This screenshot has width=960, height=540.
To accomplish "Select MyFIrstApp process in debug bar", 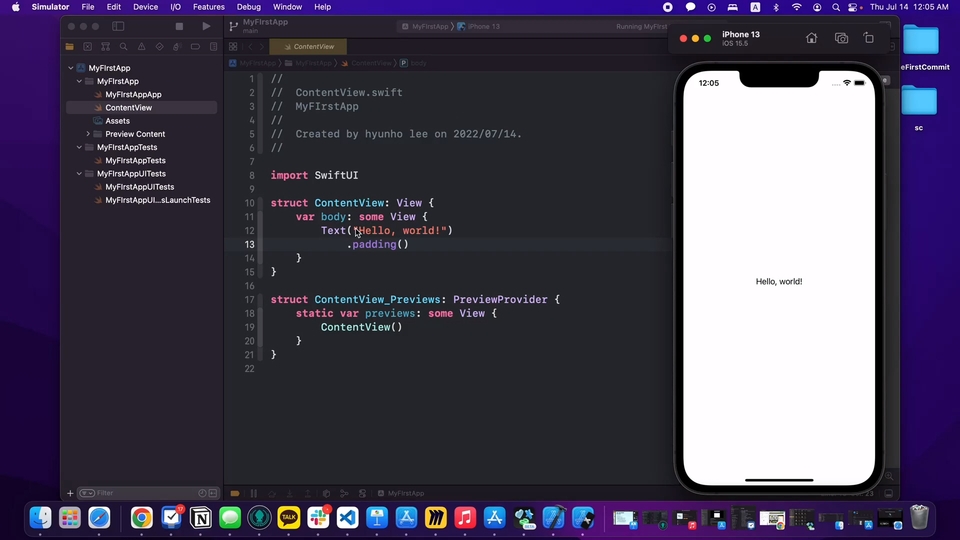I will pos(401,493).
